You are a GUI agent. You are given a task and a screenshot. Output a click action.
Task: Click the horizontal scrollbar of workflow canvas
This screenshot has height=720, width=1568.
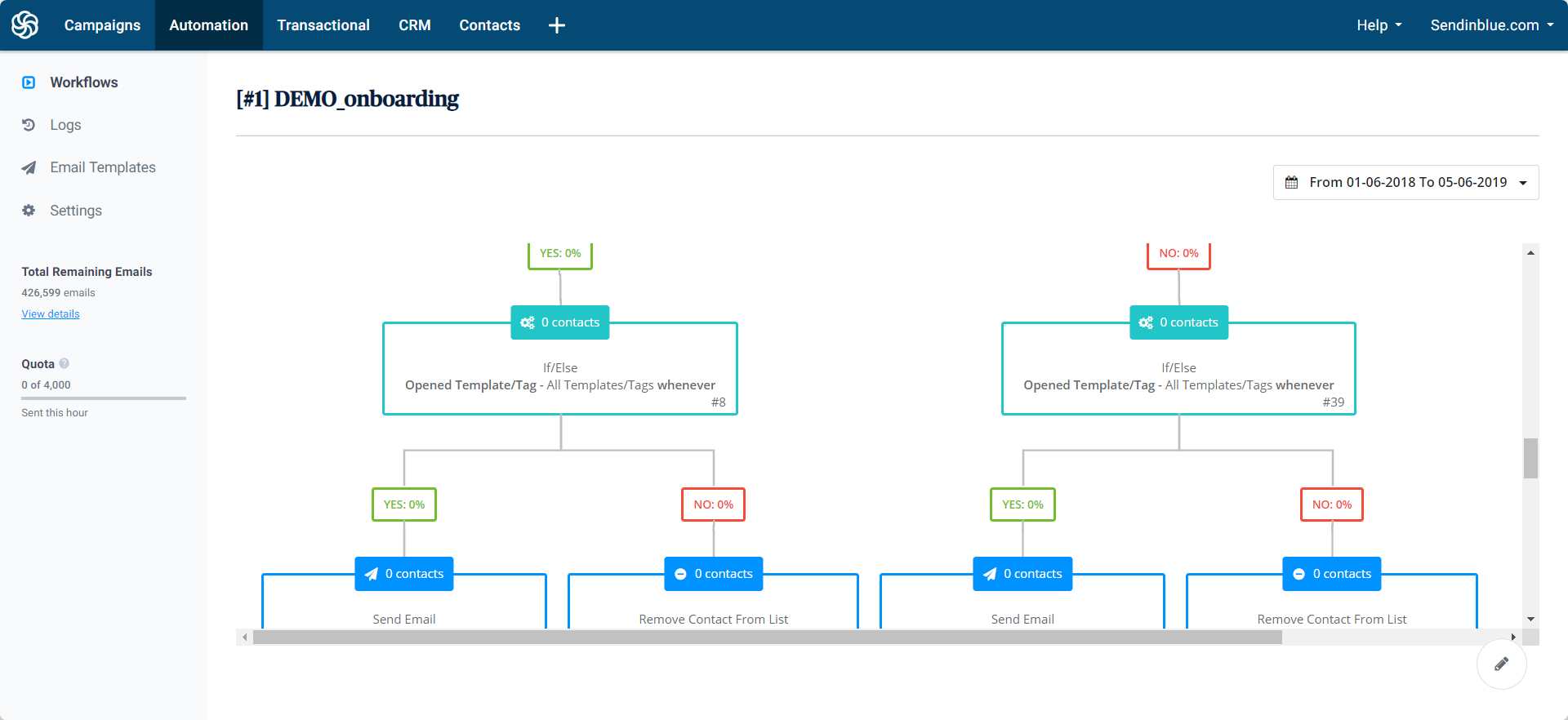(x=767, y=637)
